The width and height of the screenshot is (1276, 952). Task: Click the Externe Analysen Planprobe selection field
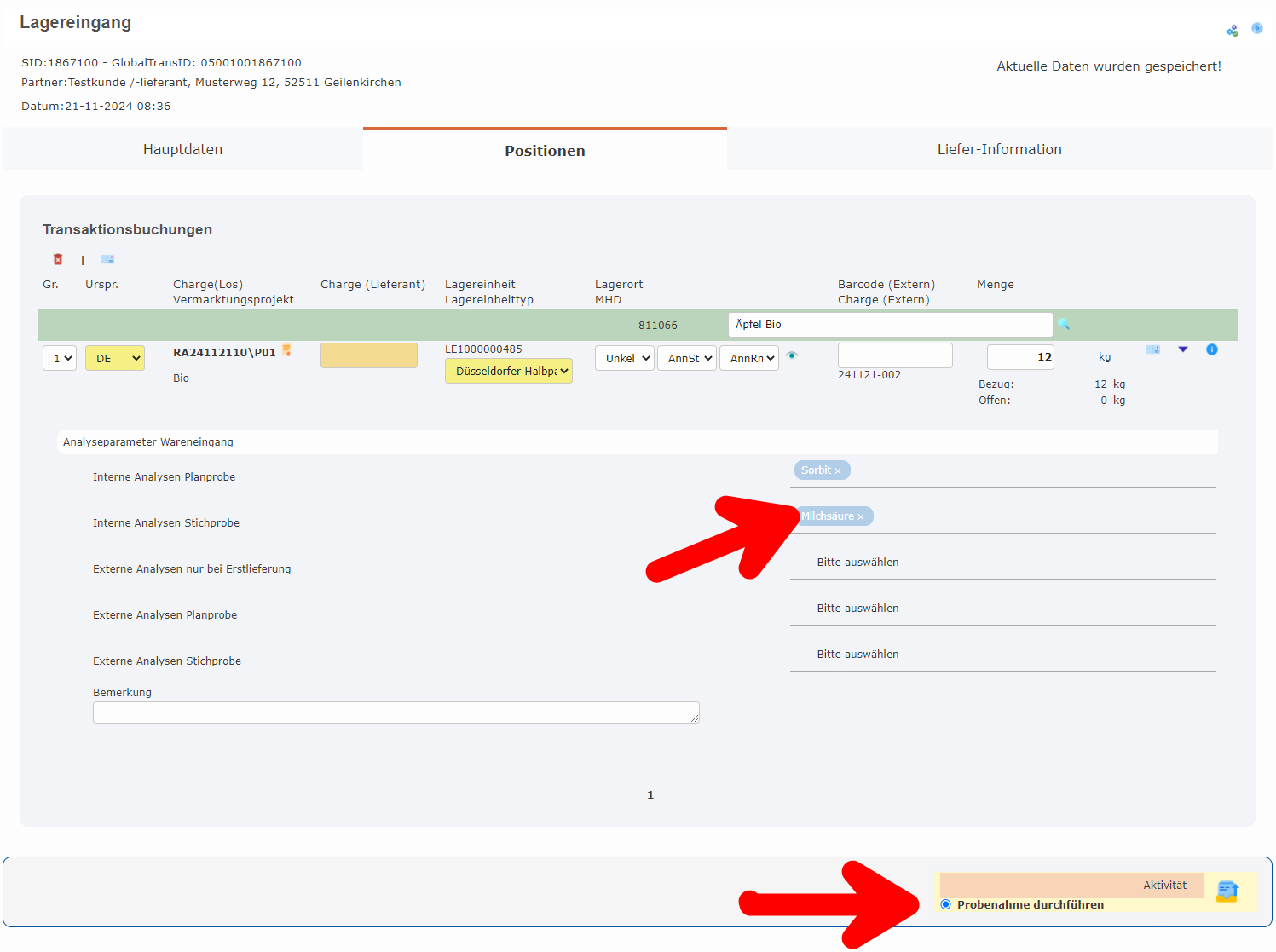(x=1002, y=609)
